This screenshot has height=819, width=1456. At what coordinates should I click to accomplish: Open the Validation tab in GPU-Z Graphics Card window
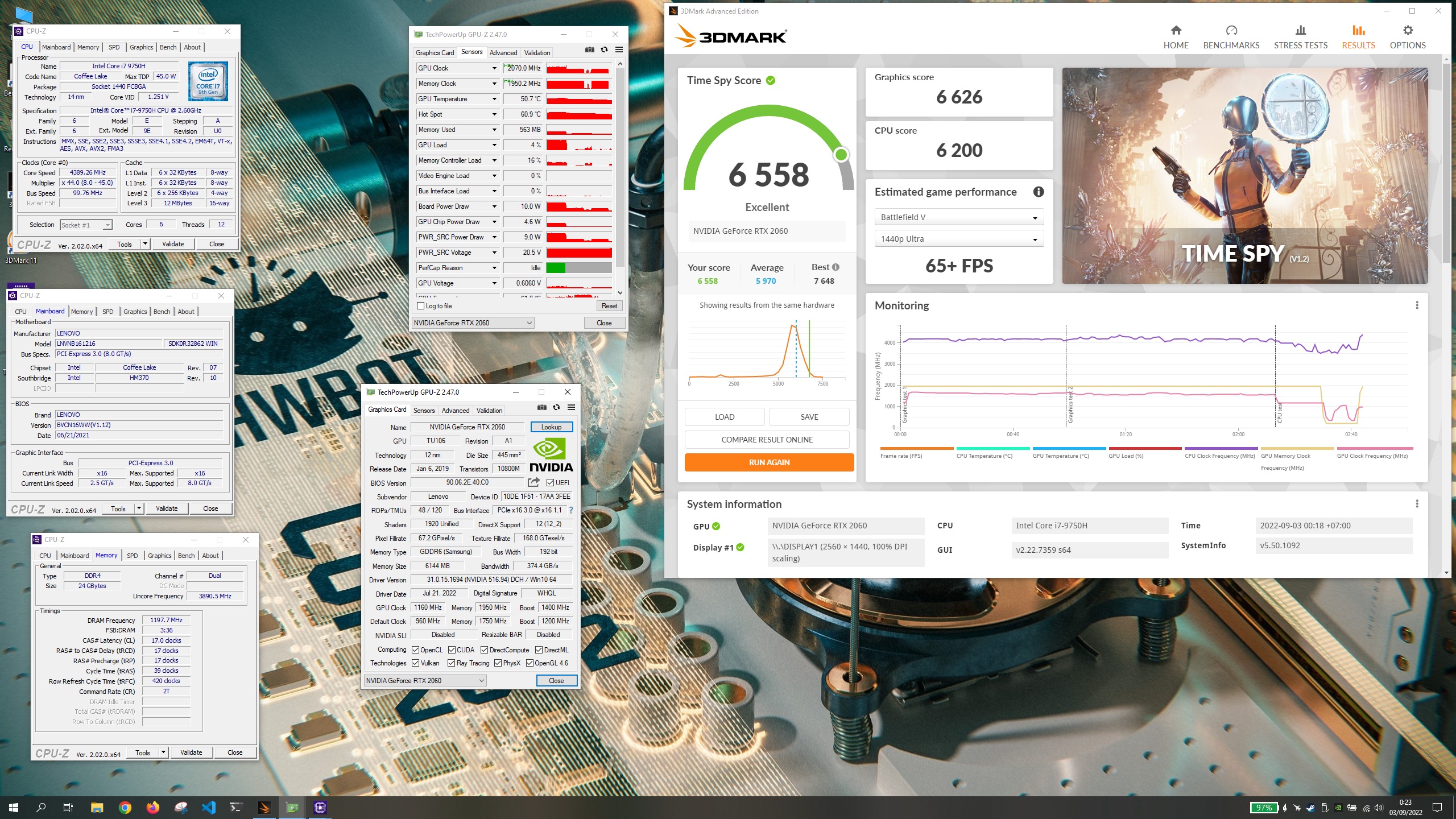coord(489,410)
